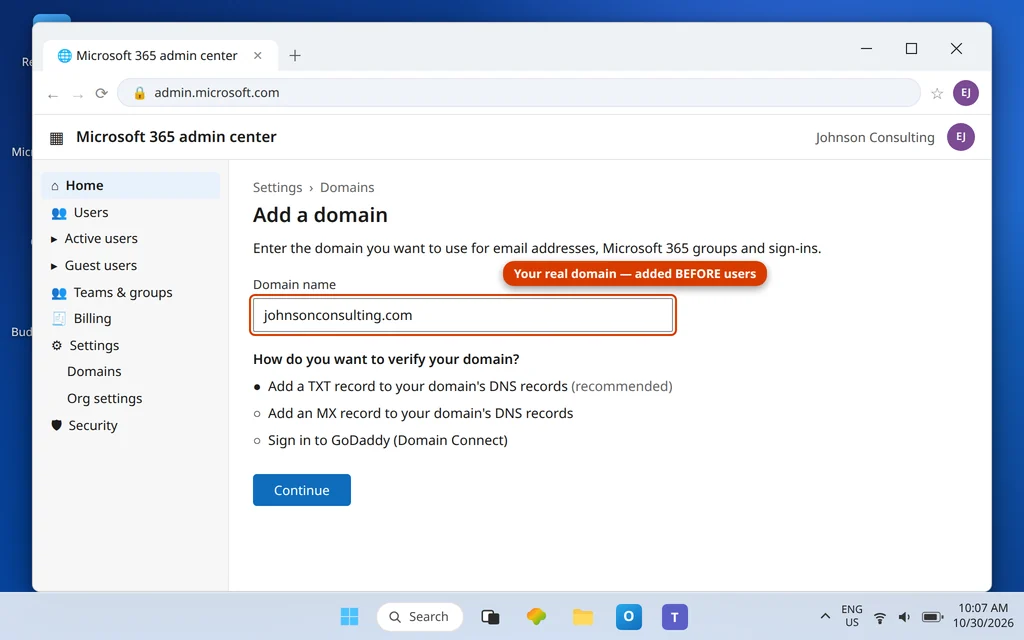Open Teams & groups in the sidebar
Image resolution: width=1024 pixels, height=640 pixels.
[x=123, y=293]
